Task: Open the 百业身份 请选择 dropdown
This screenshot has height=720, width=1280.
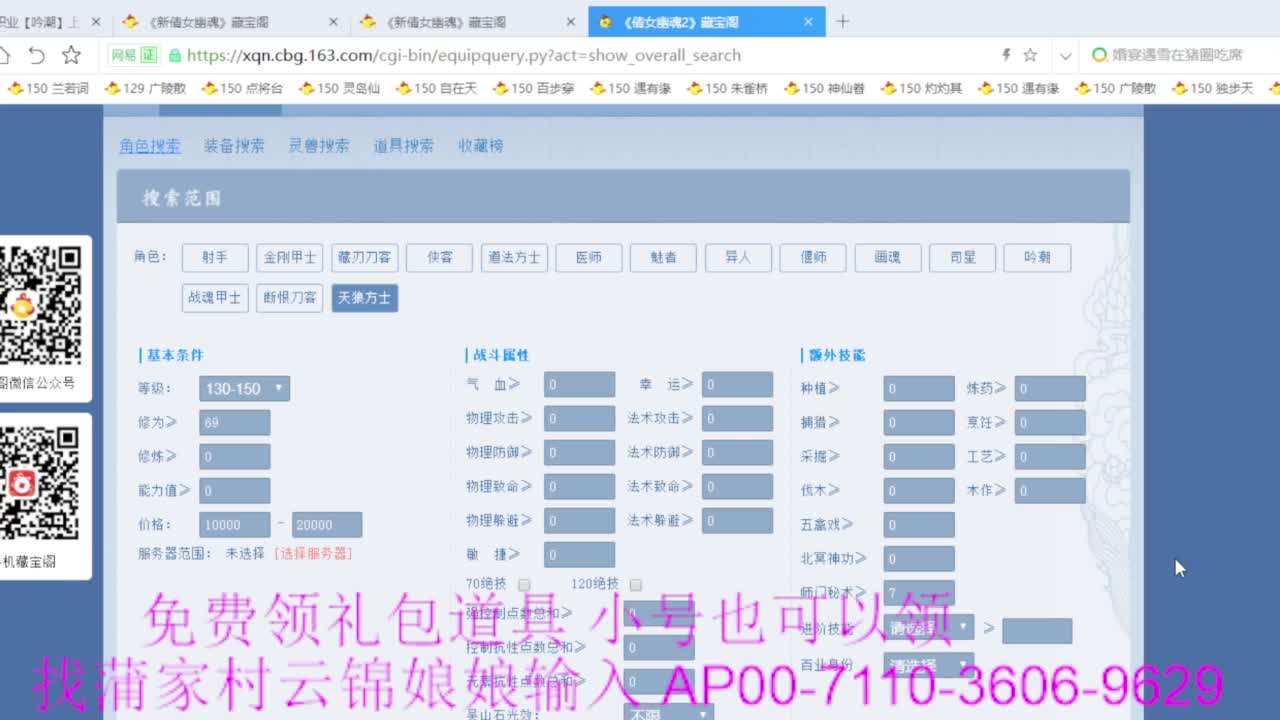Action: click(928, 663)
